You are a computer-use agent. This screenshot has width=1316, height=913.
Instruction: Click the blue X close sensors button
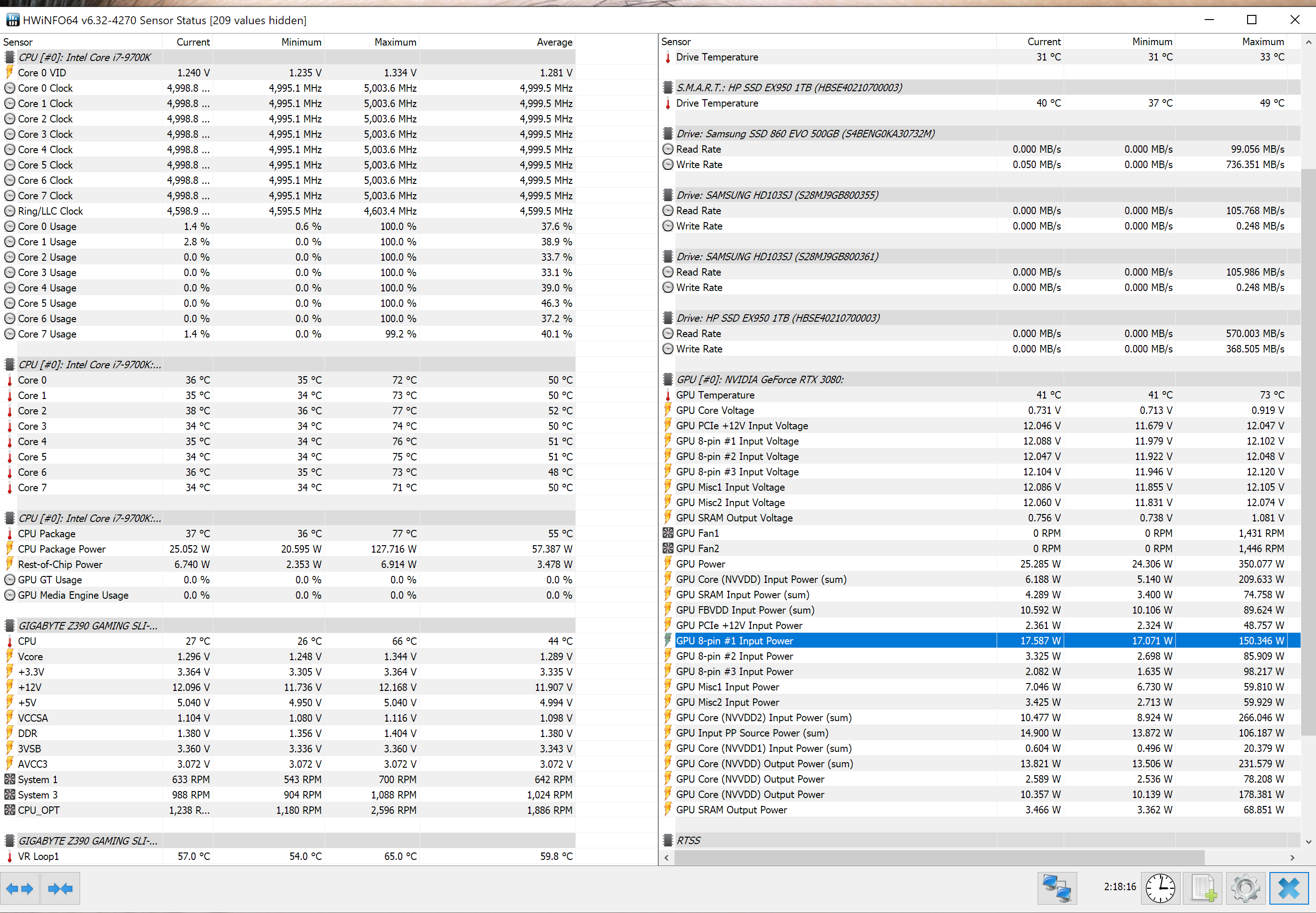click(x=1289, y=888)
